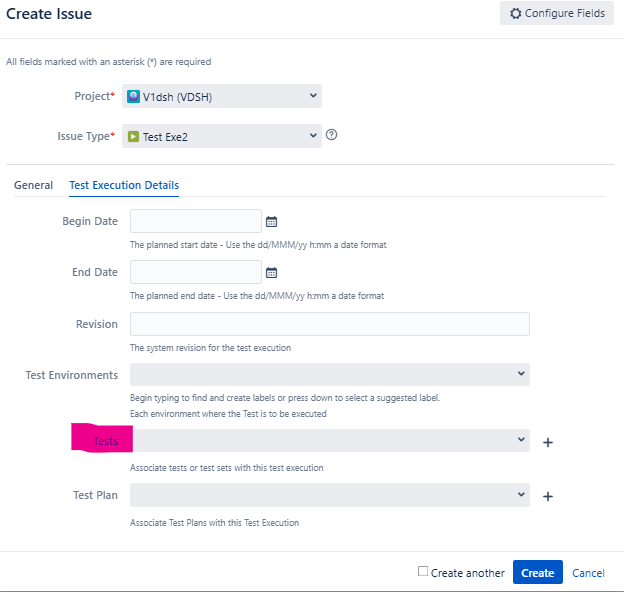Screen dimensions: 624x592
Task: Focus the Begin Date input field
Action: click(x=195, y=221)
